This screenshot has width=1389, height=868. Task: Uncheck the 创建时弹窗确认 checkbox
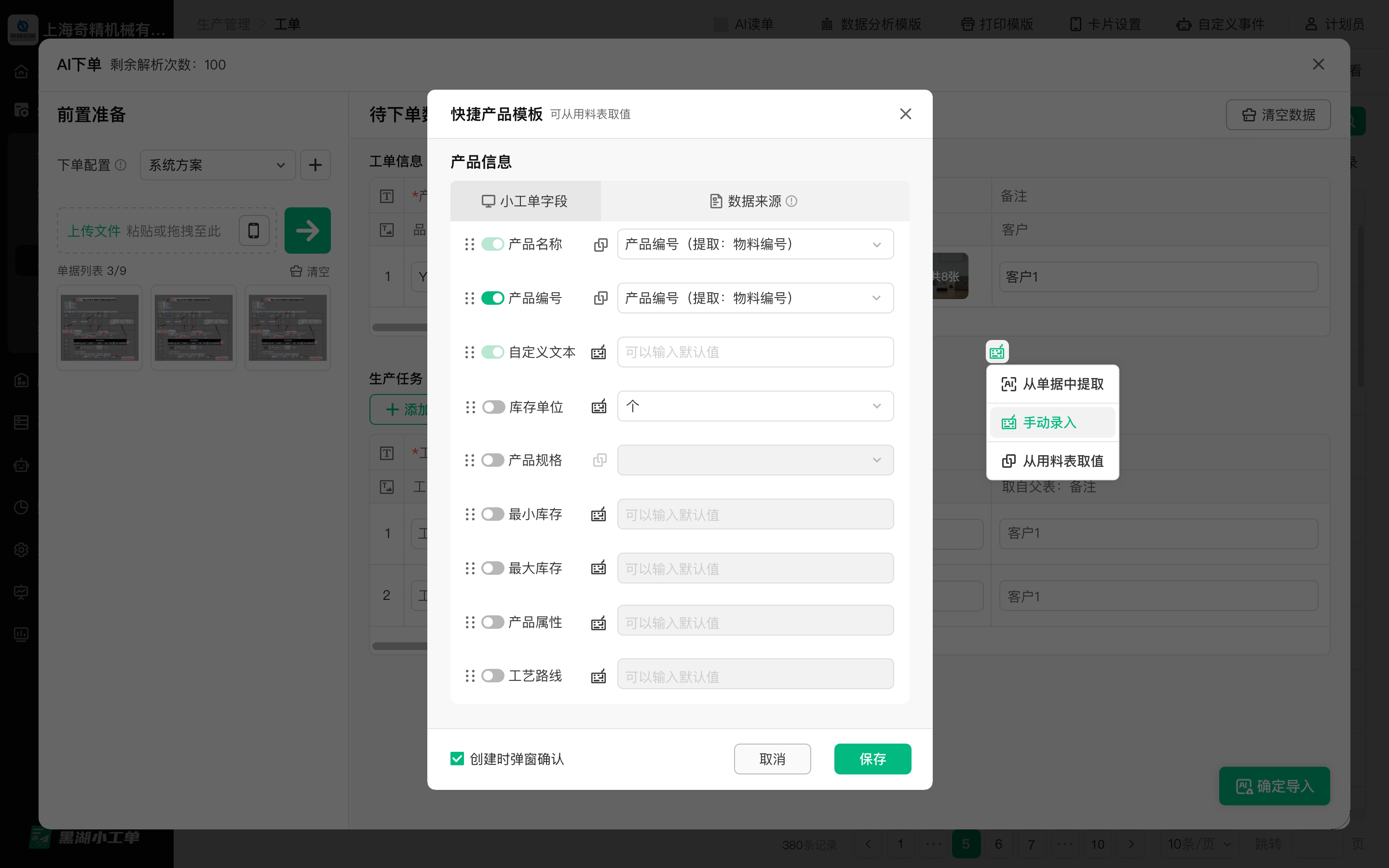tap(456, 759)
